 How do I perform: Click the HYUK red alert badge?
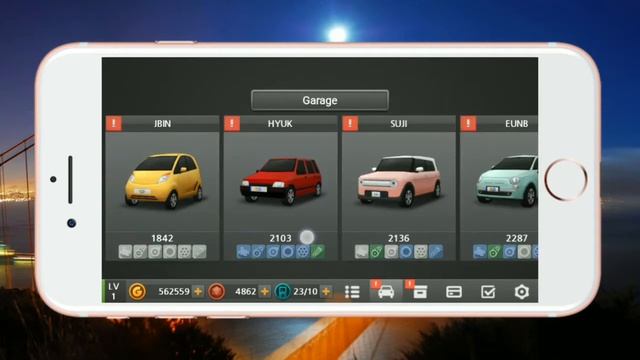coord(232,123)
